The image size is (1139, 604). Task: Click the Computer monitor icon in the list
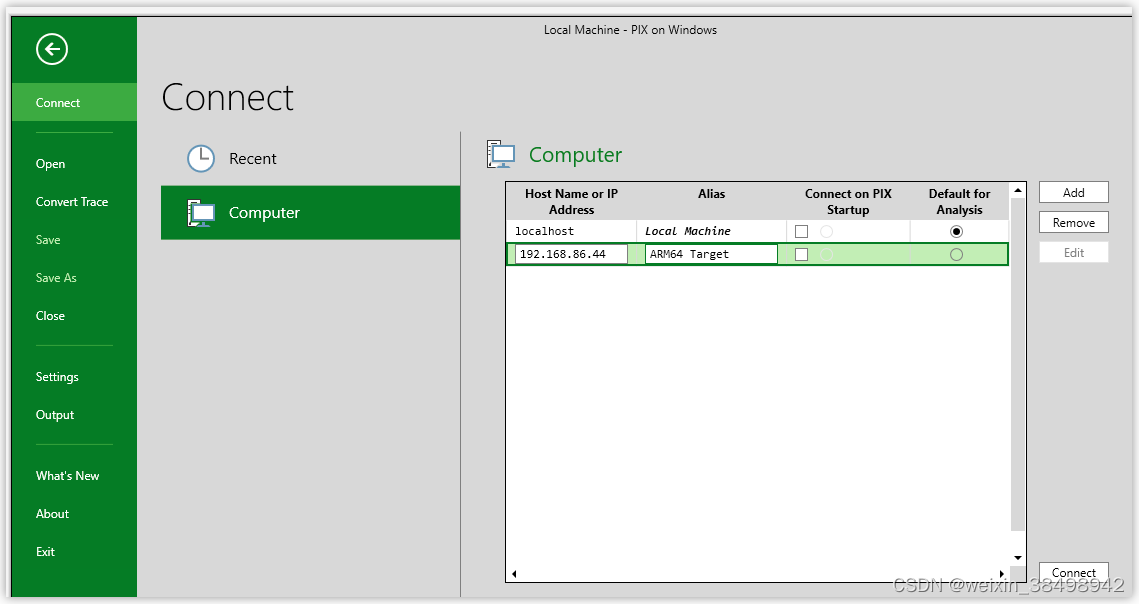pos(201,213)
